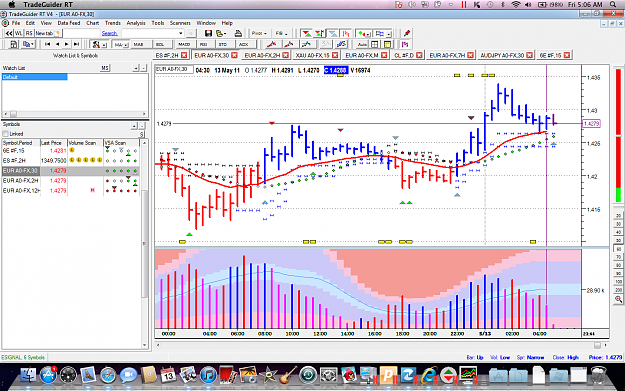This screenshot has height=391, width=625.
Task: Open the Data Feed menu
Action: pyautogui.click(x=69, y=23)
